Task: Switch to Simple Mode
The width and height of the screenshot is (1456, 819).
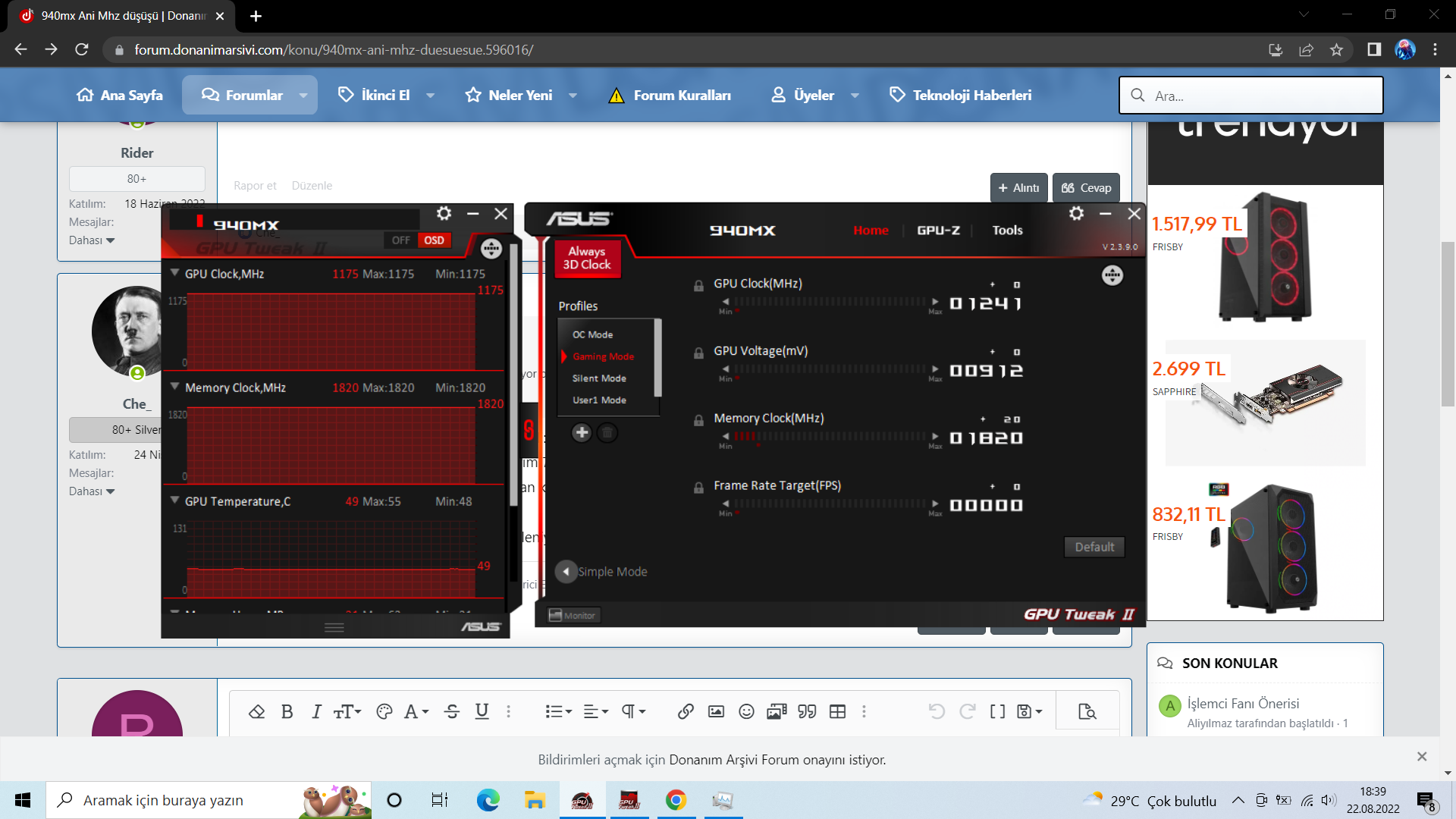Action: tap(566, 572)
